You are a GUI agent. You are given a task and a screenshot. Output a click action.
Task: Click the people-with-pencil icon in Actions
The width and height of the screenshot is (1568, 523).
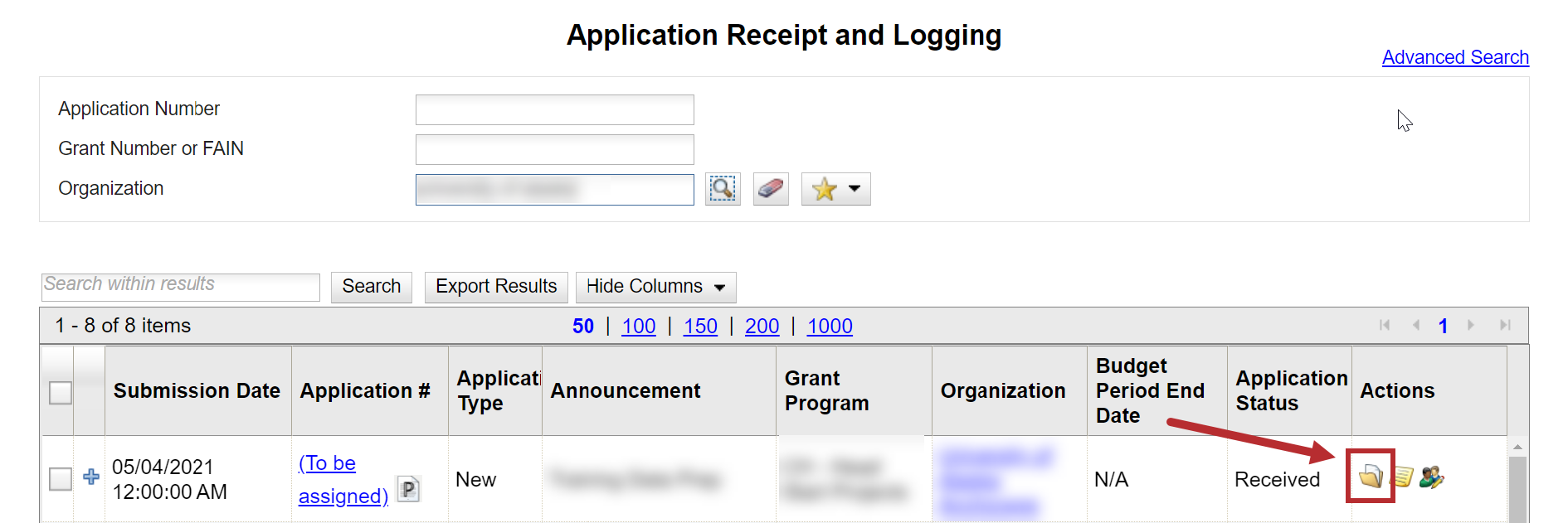click(1431, 477)
